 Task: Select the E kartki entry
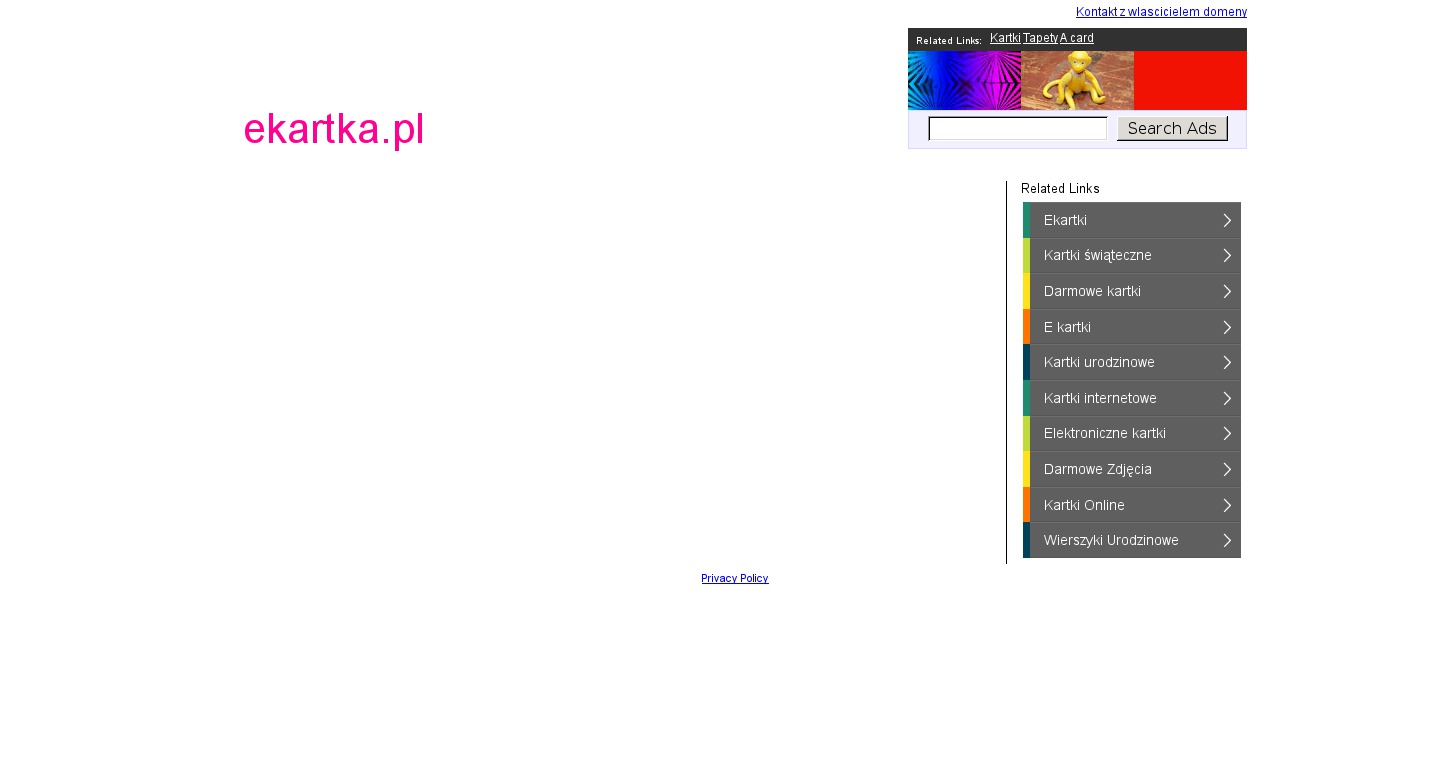coord(1132,327)
